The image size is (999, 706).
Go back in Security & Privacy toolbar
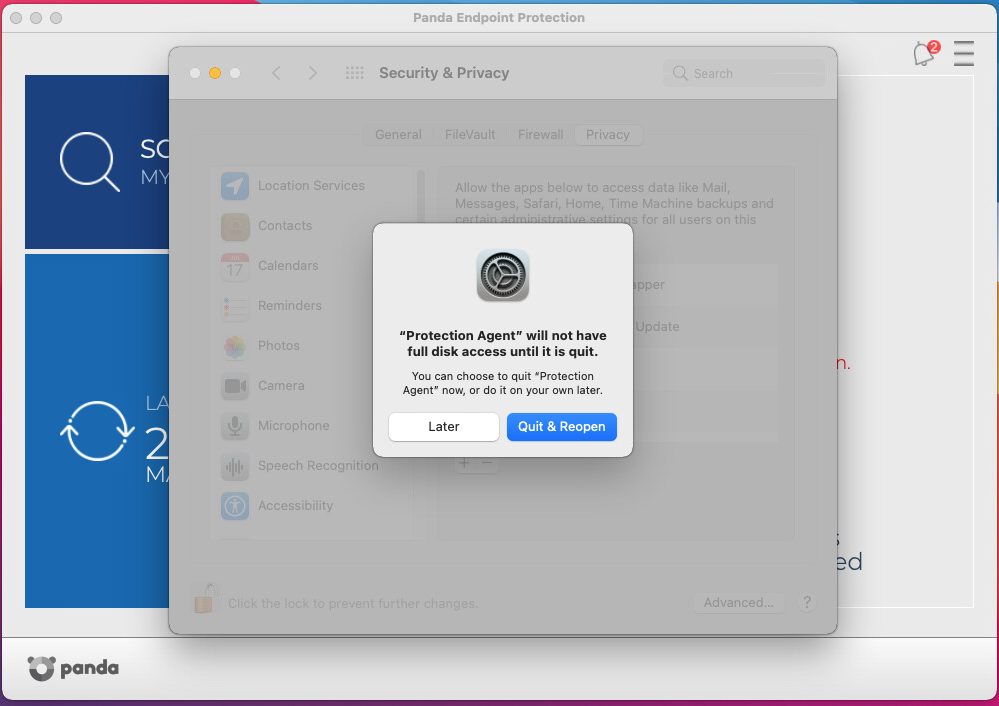point(276,73)
